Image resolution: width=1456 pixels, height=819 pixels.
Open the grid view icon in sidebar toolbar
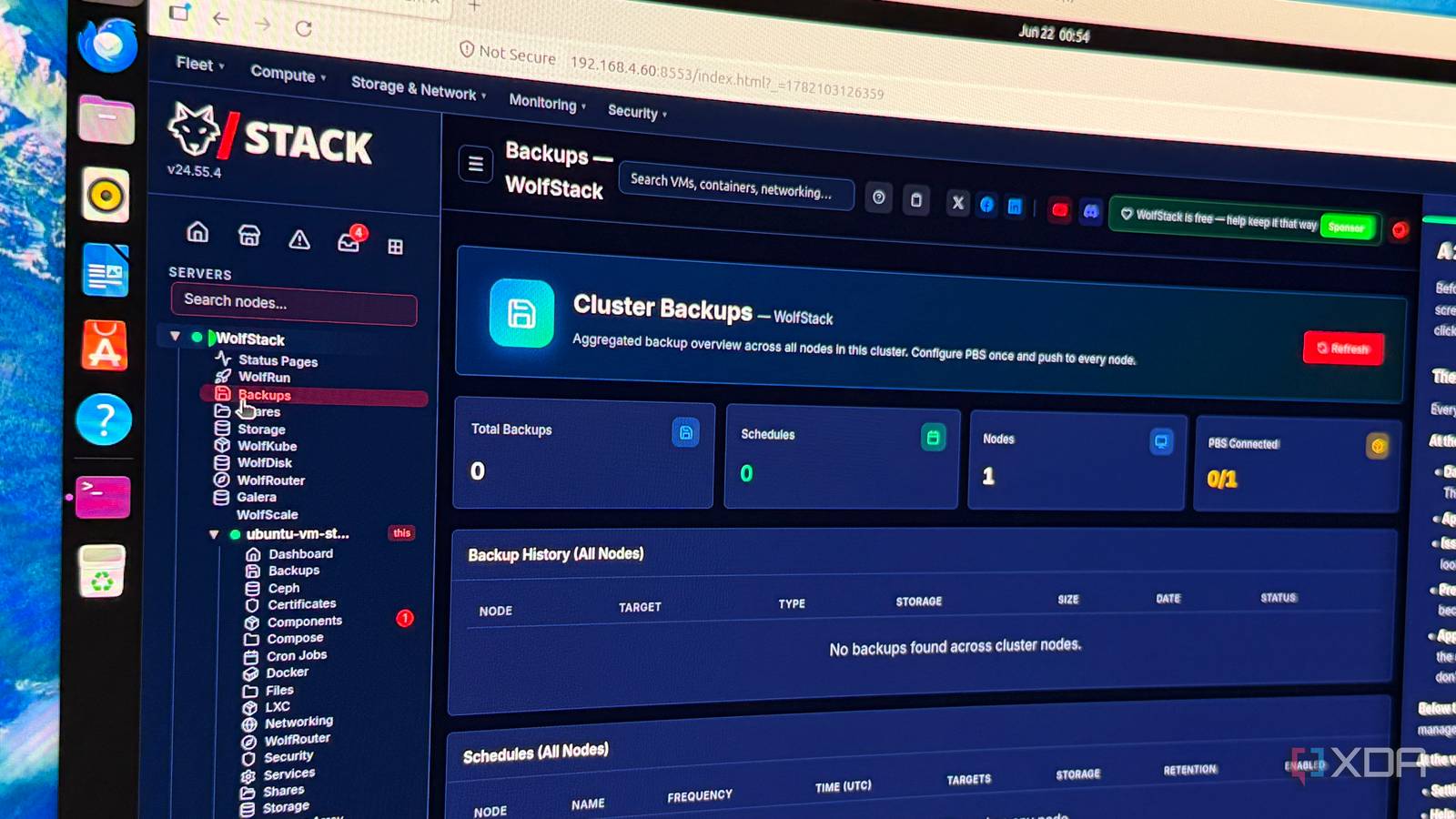395,247
